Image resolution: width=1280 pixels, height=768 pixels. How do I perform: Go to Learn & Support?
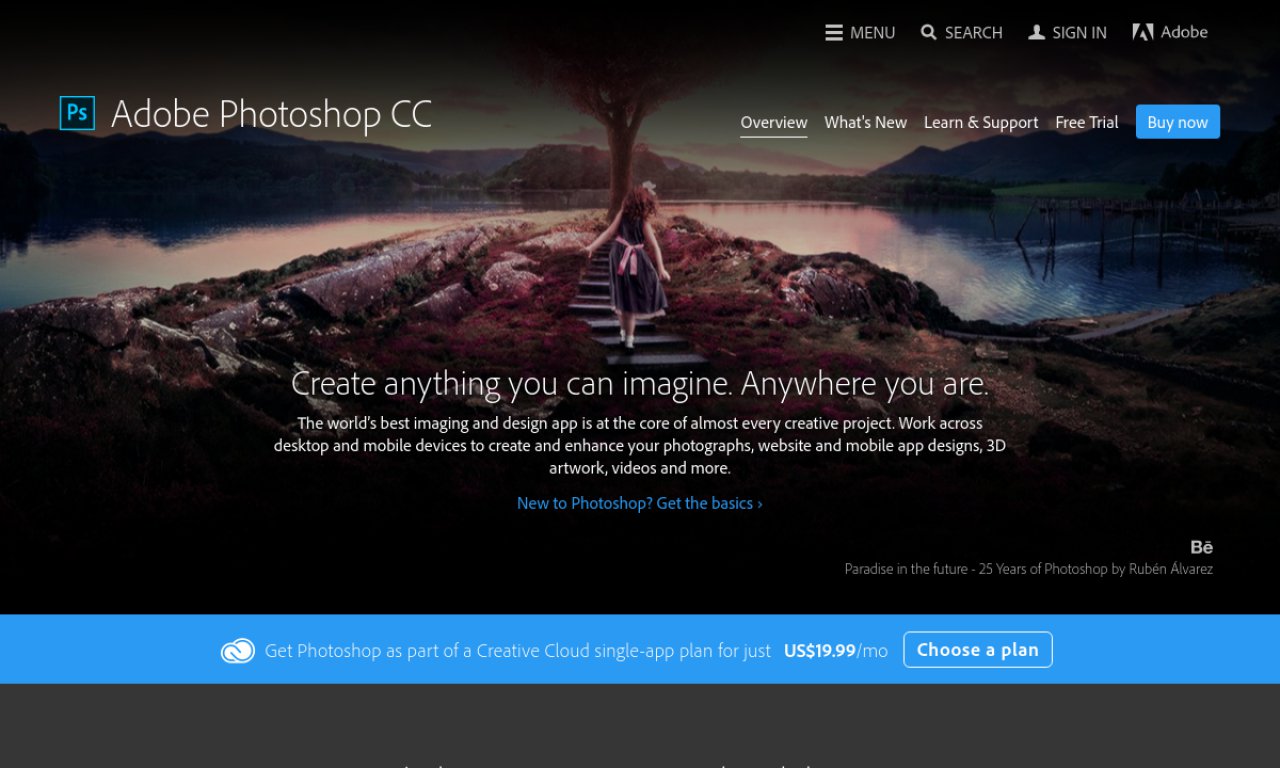point(981,122)
